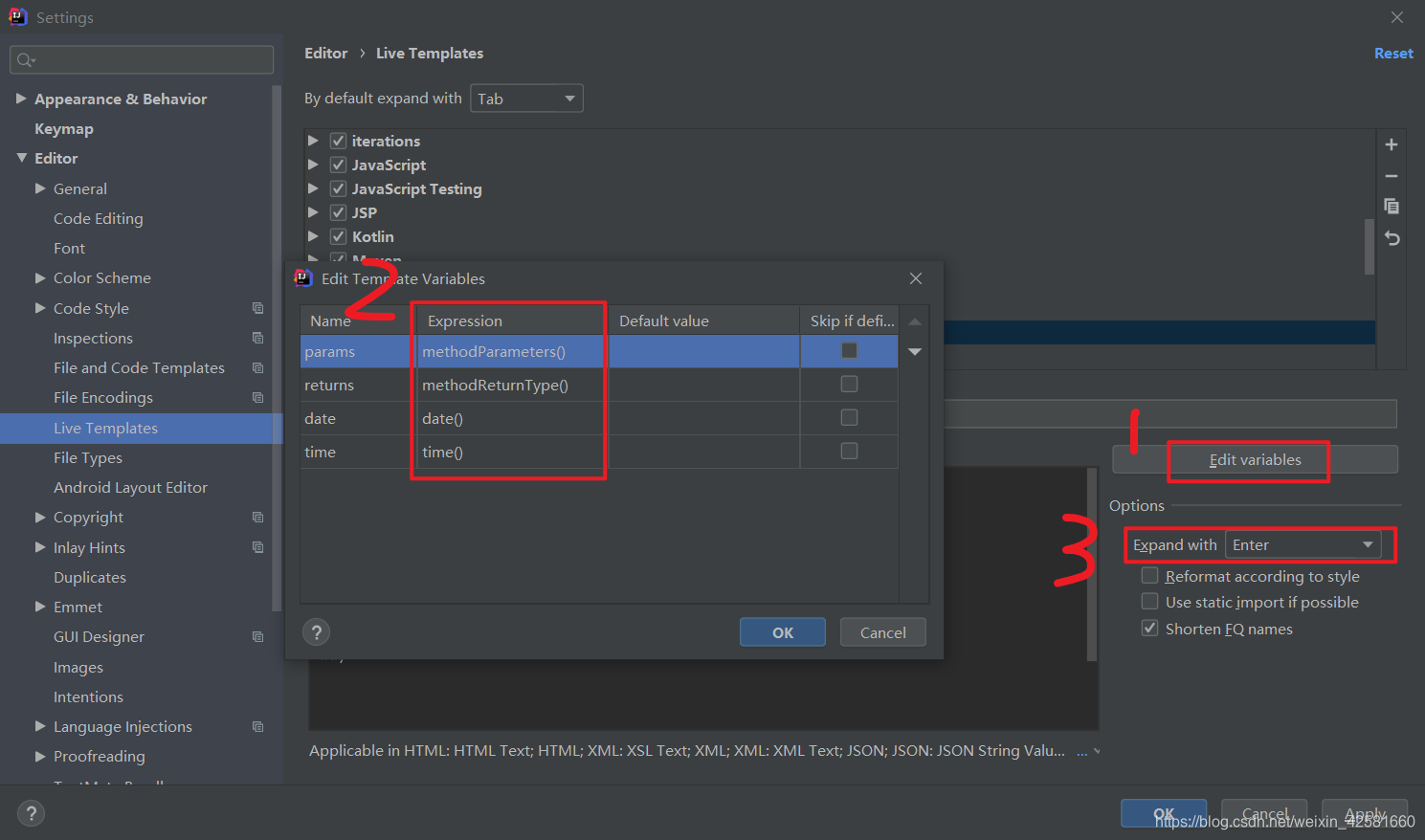
Task: Enable Use static import if possible
Action: point(1150,602)
